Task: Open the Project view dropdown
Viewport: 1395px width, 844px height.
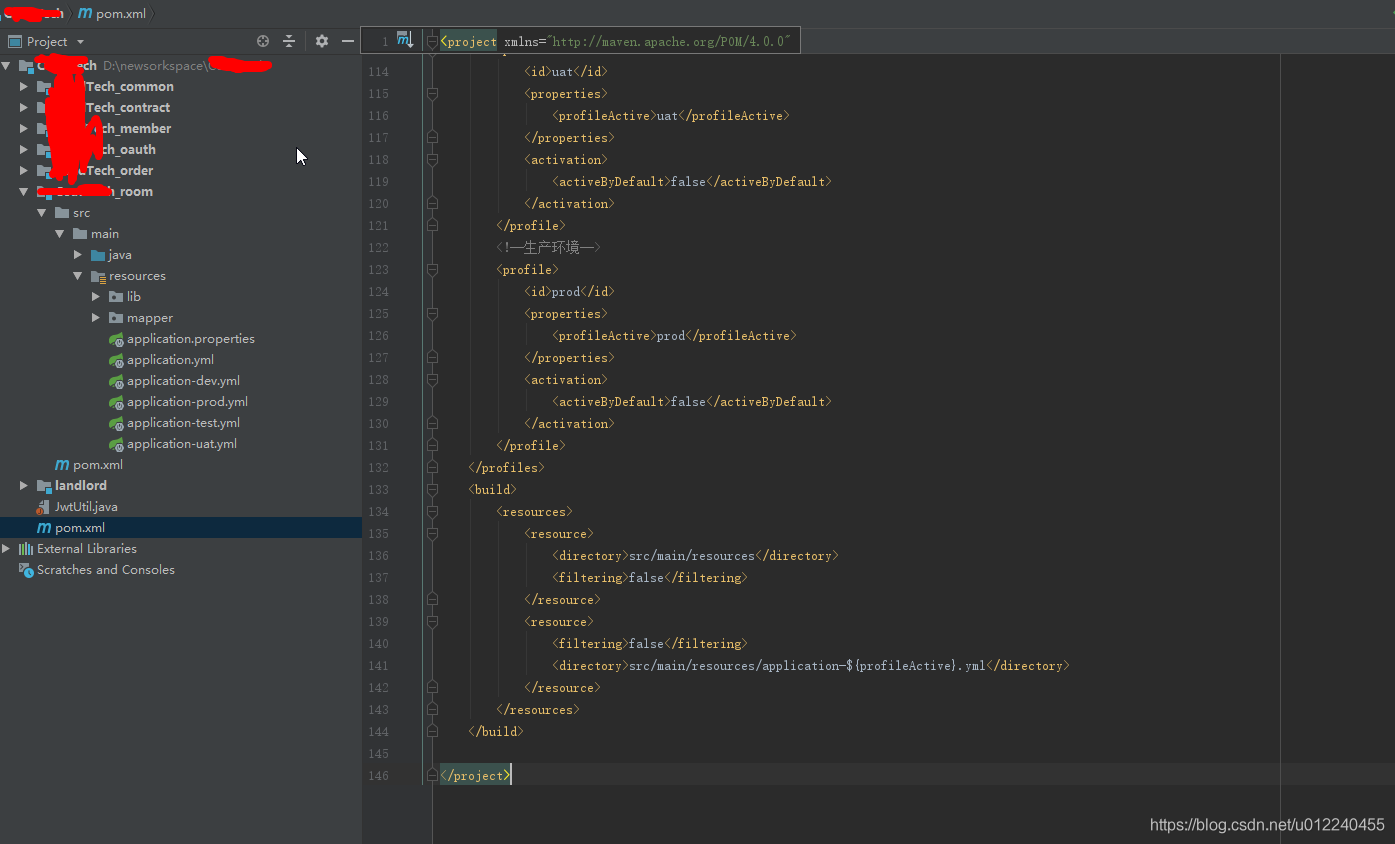Action: point(81,42)
